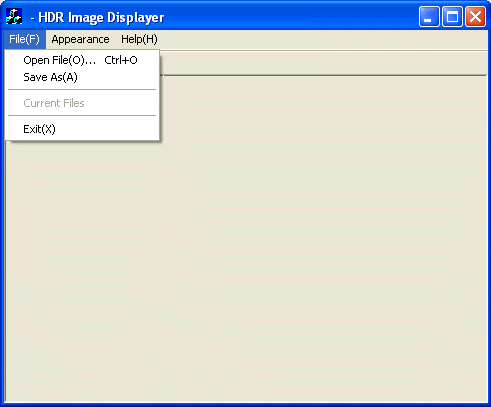
Task: Click the separator line above Exit(X)
Action: 82,116
